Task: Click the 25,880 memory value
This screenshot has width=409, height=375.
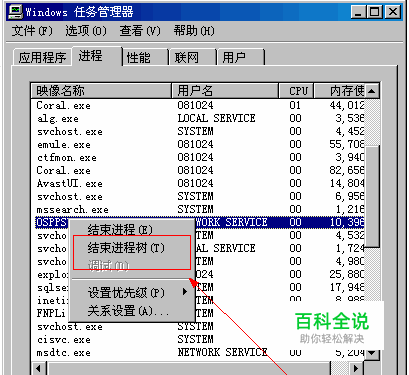Action: [x=347, y=274]
